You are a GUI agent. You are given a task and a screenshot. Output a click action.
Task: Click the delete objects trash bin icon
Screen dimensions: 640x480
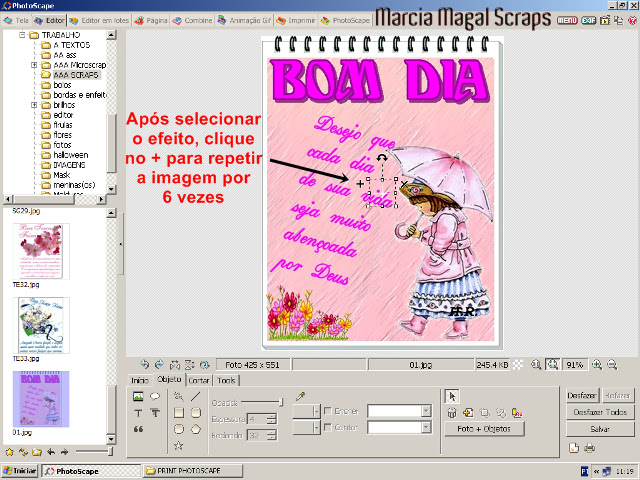point(451,413)
